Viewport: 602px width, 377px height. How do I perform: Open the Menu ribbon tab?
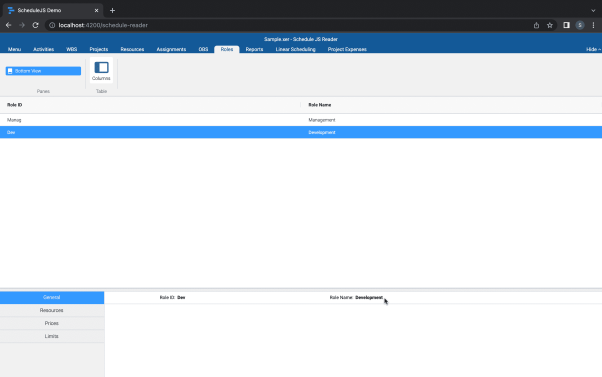click(15, 49)
